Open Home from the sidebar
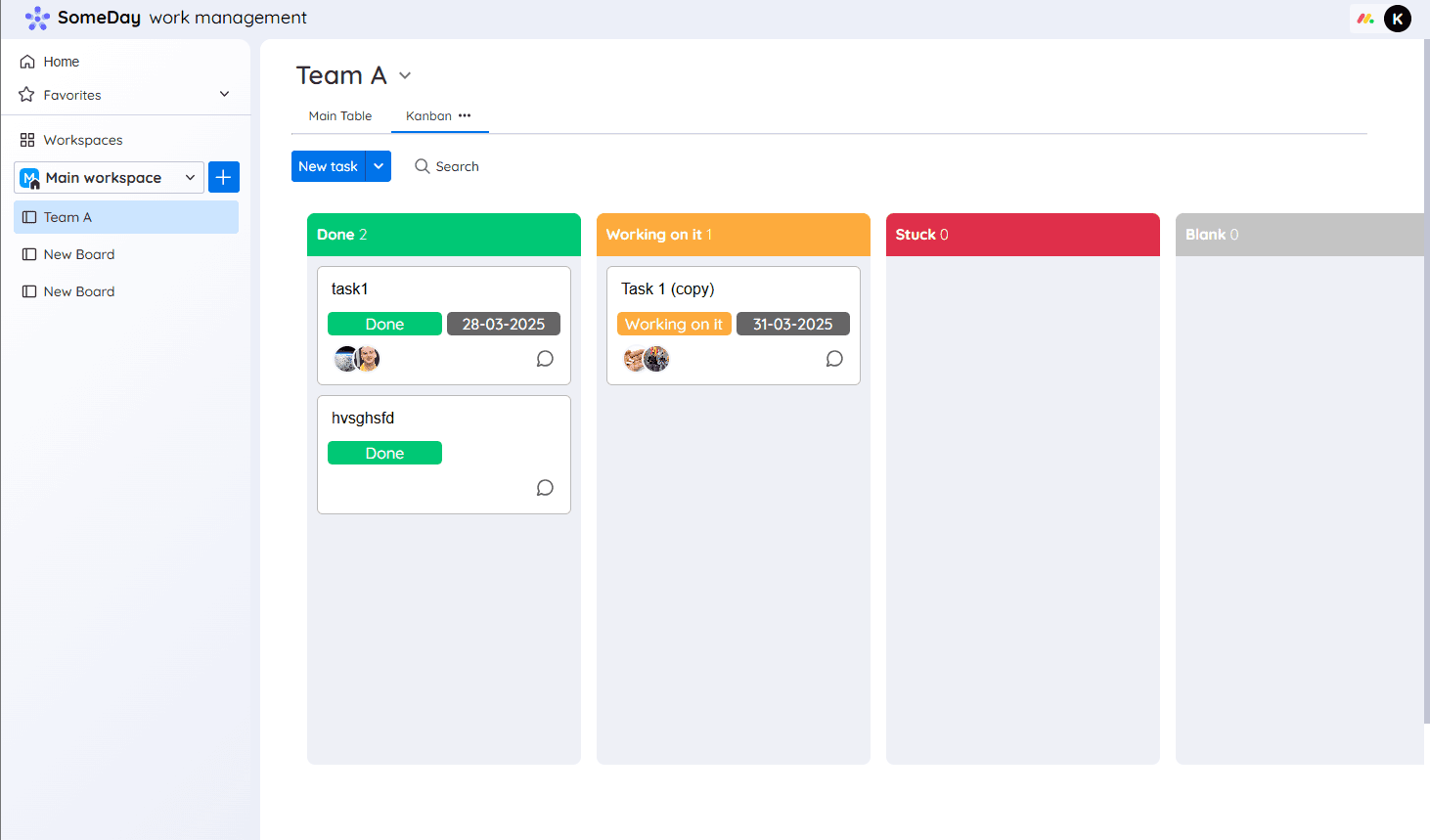This screenshot has width=1430, height=840. pos(59,61)
